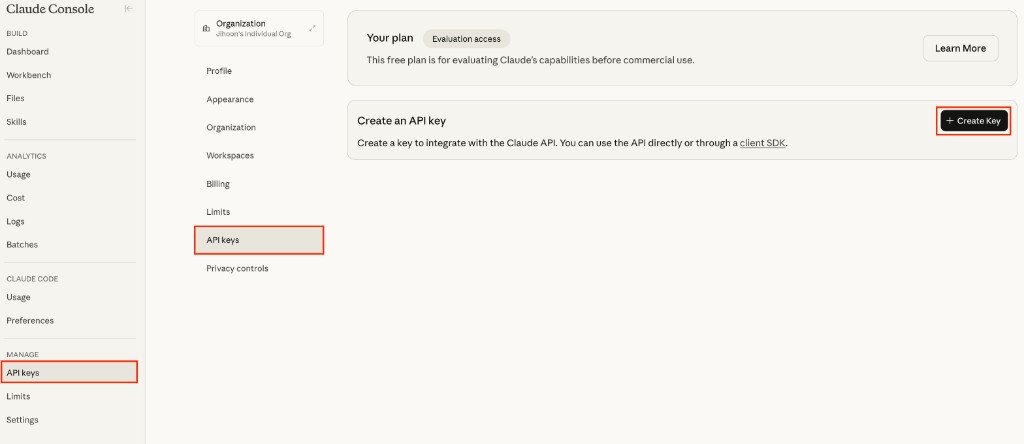Viewport: 1024px width, 444px height.
Task: Open Usage under the Analytics section
Action: point(19,174)
